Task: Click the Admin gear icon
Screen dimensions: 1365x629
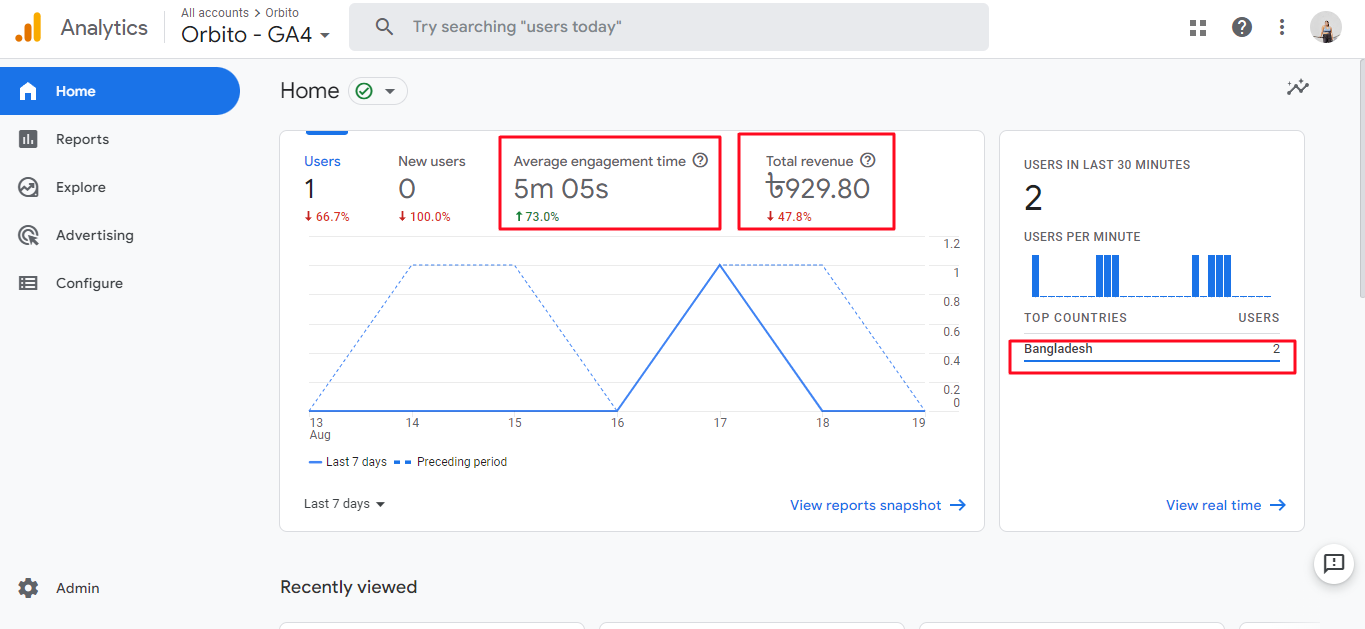Action: point(28,588)
